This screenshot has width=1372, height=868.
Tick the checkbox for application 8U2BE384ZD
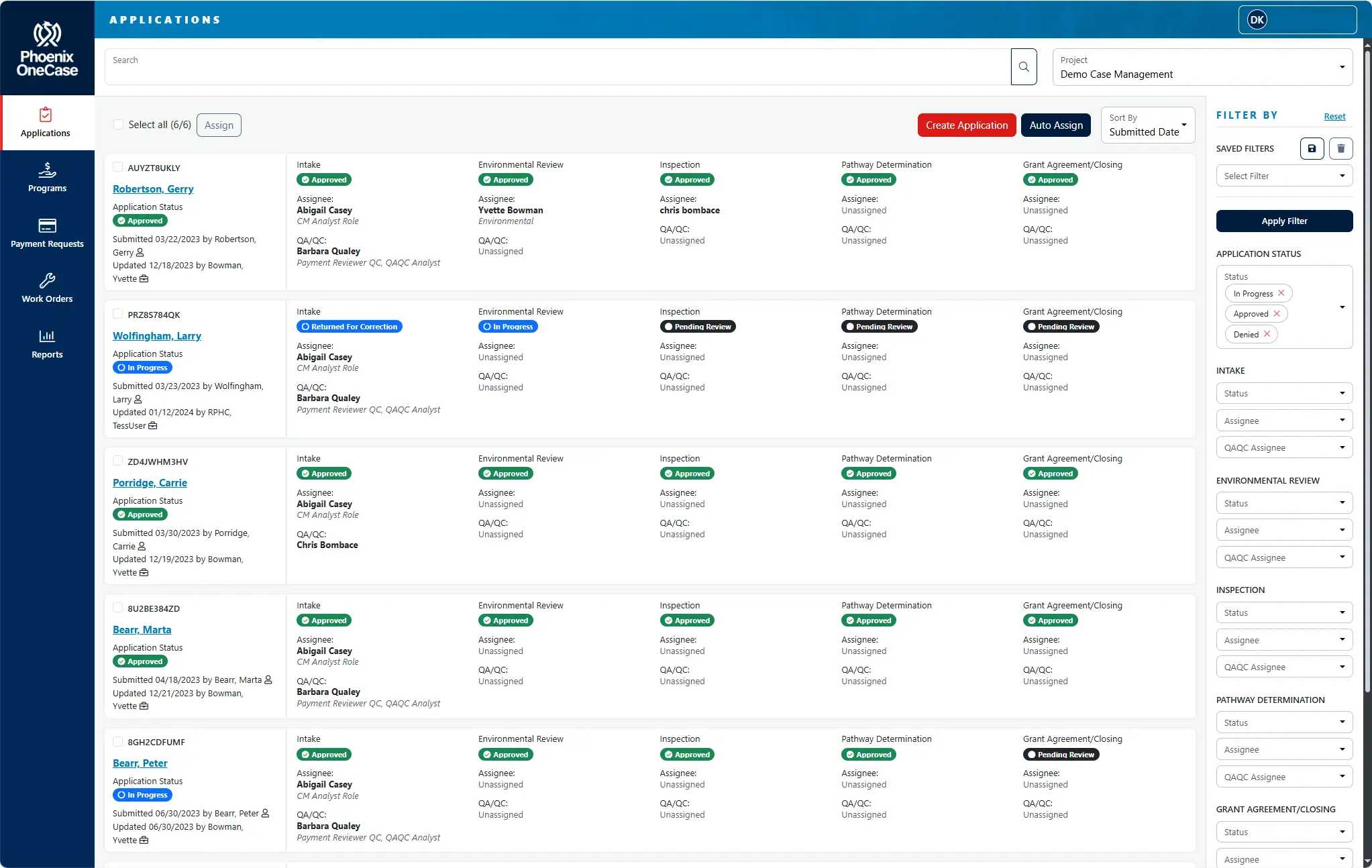tap(118, 608)
